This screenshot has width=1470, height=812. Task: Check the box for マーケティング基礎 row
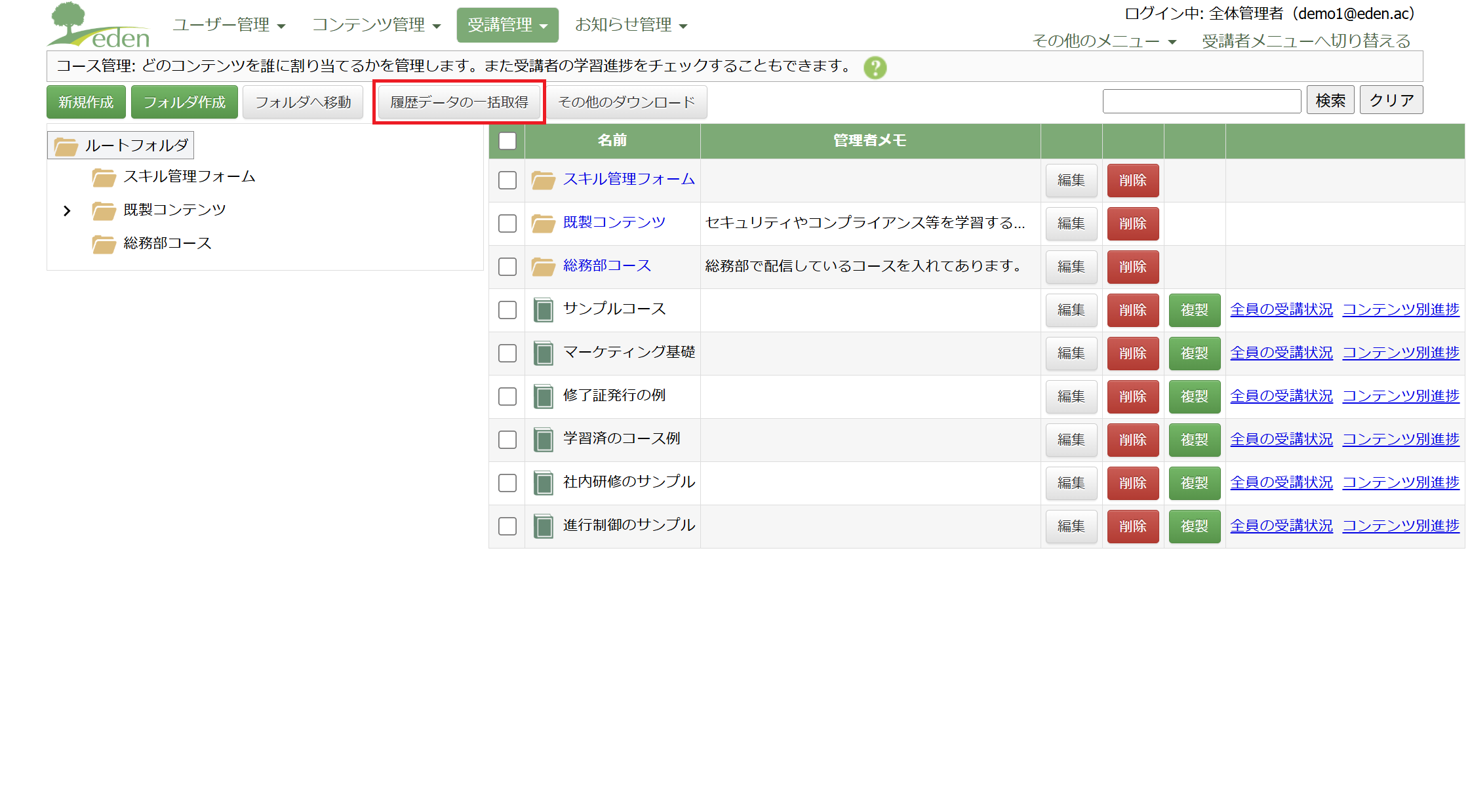[x=507, y=353]
